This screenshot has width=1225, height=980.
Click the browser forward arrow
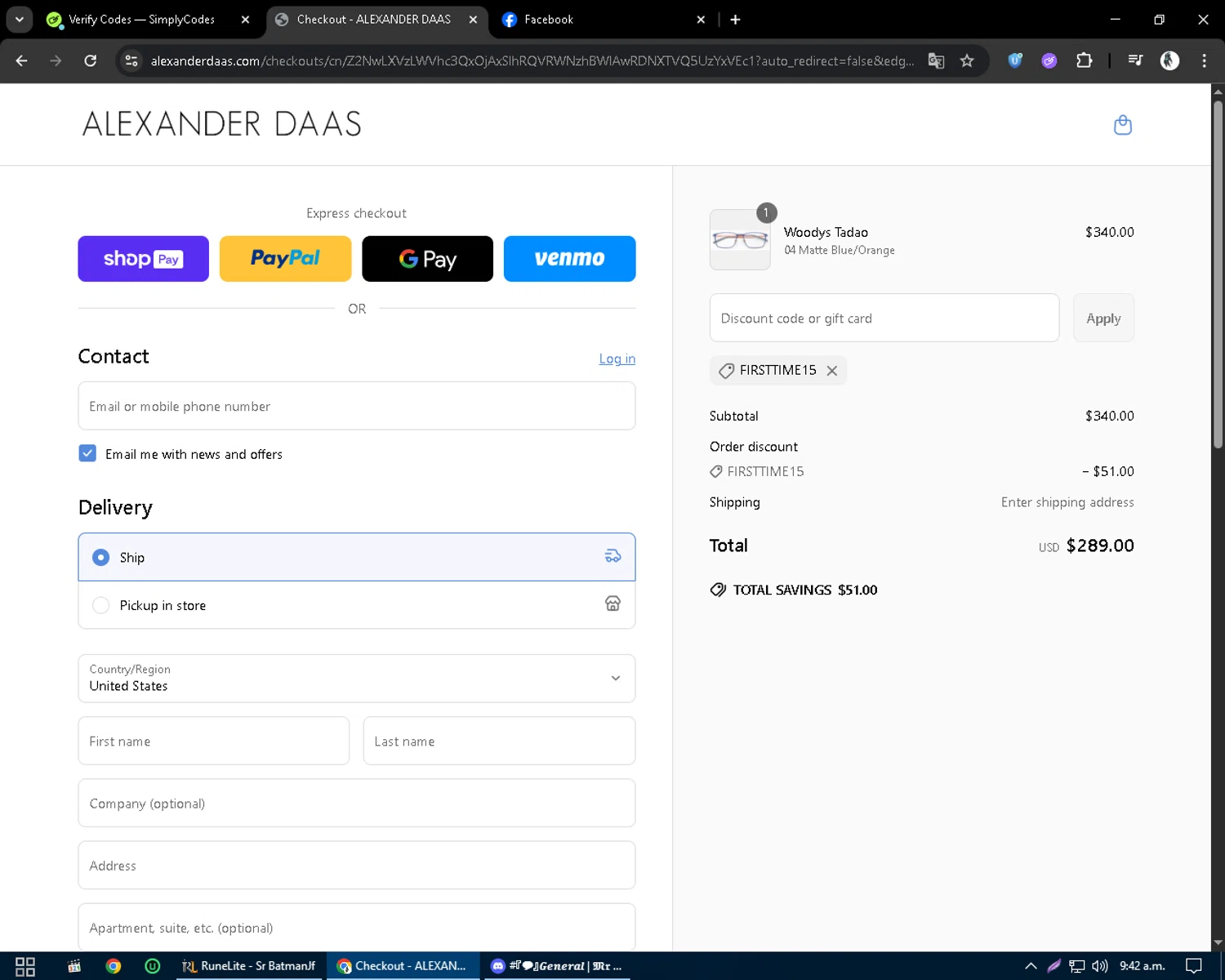point(56,60)
